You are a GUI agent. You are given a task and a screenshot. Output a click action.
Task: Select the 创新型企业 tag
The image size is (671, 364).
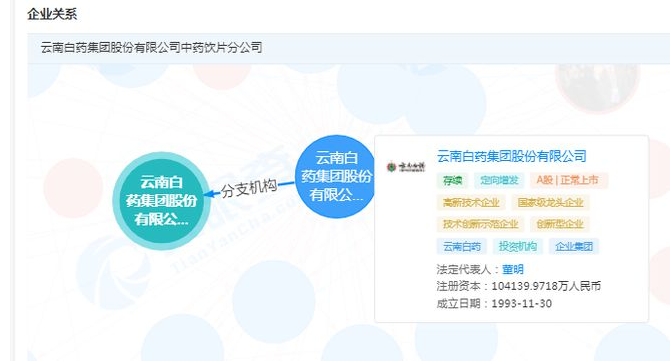pyautogui.click(x=560, y=224)
